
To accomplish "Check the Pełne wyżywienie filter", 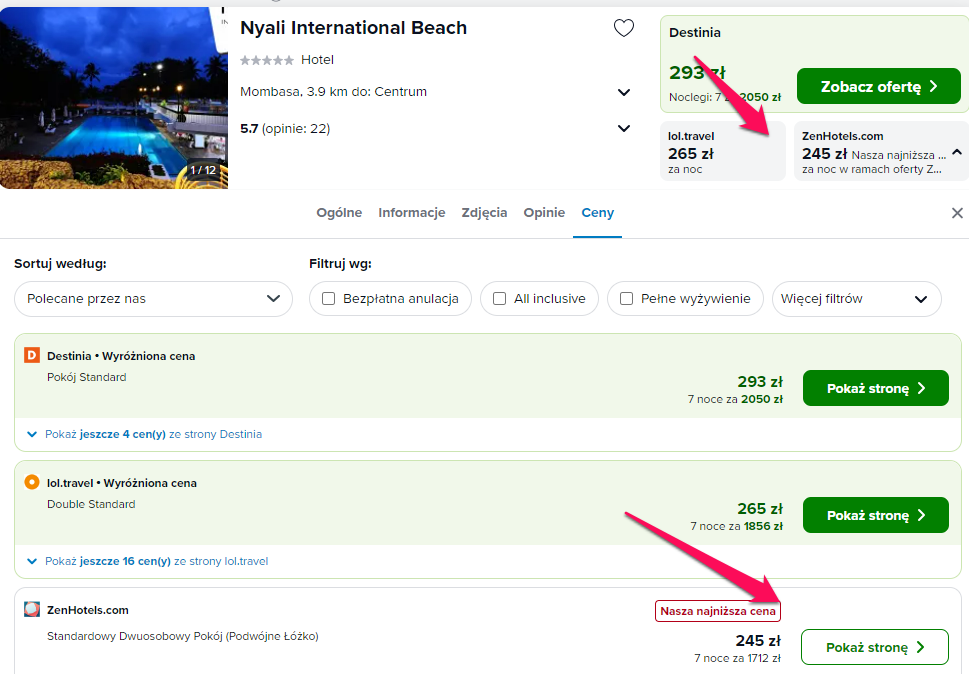I will (x=626, y=298).
